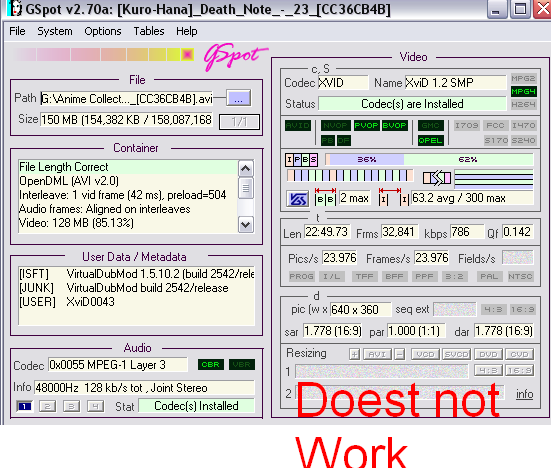Click the resizing plus button
The image size is (552, 468).
tap(354, 354)
